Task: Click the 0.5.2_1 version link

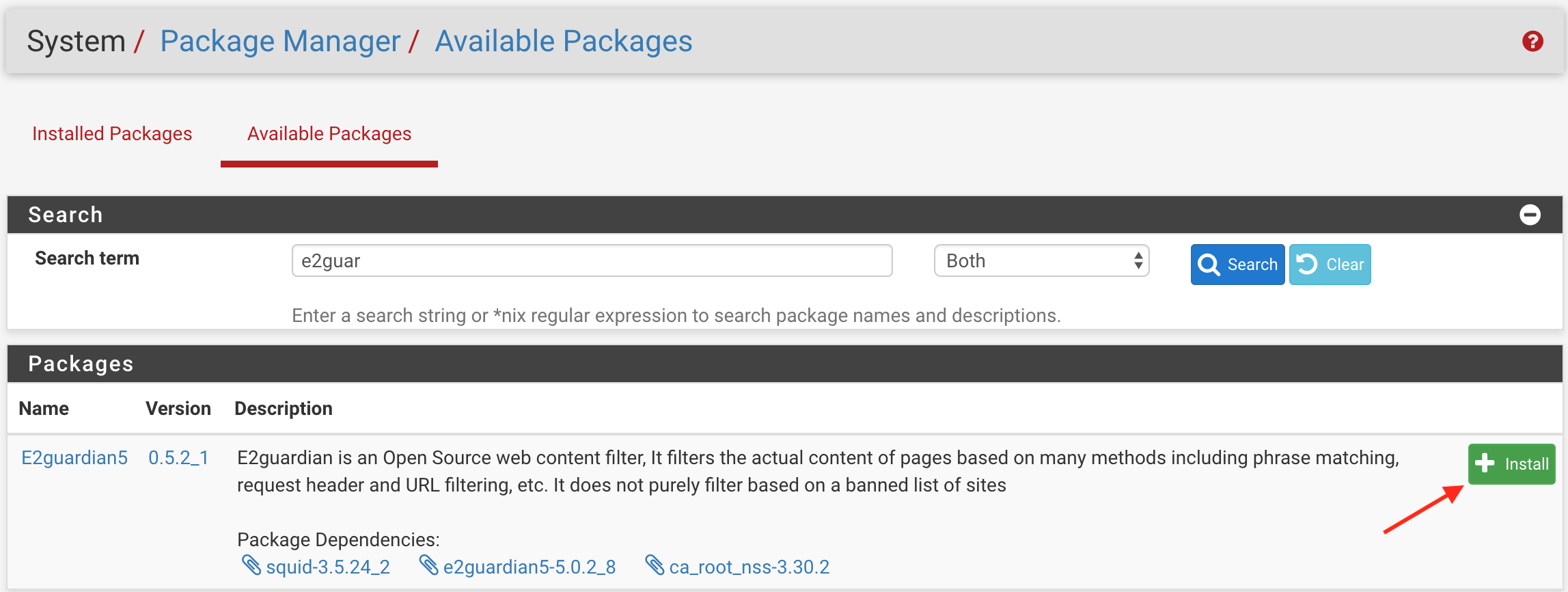Action: tap(178, 458)
